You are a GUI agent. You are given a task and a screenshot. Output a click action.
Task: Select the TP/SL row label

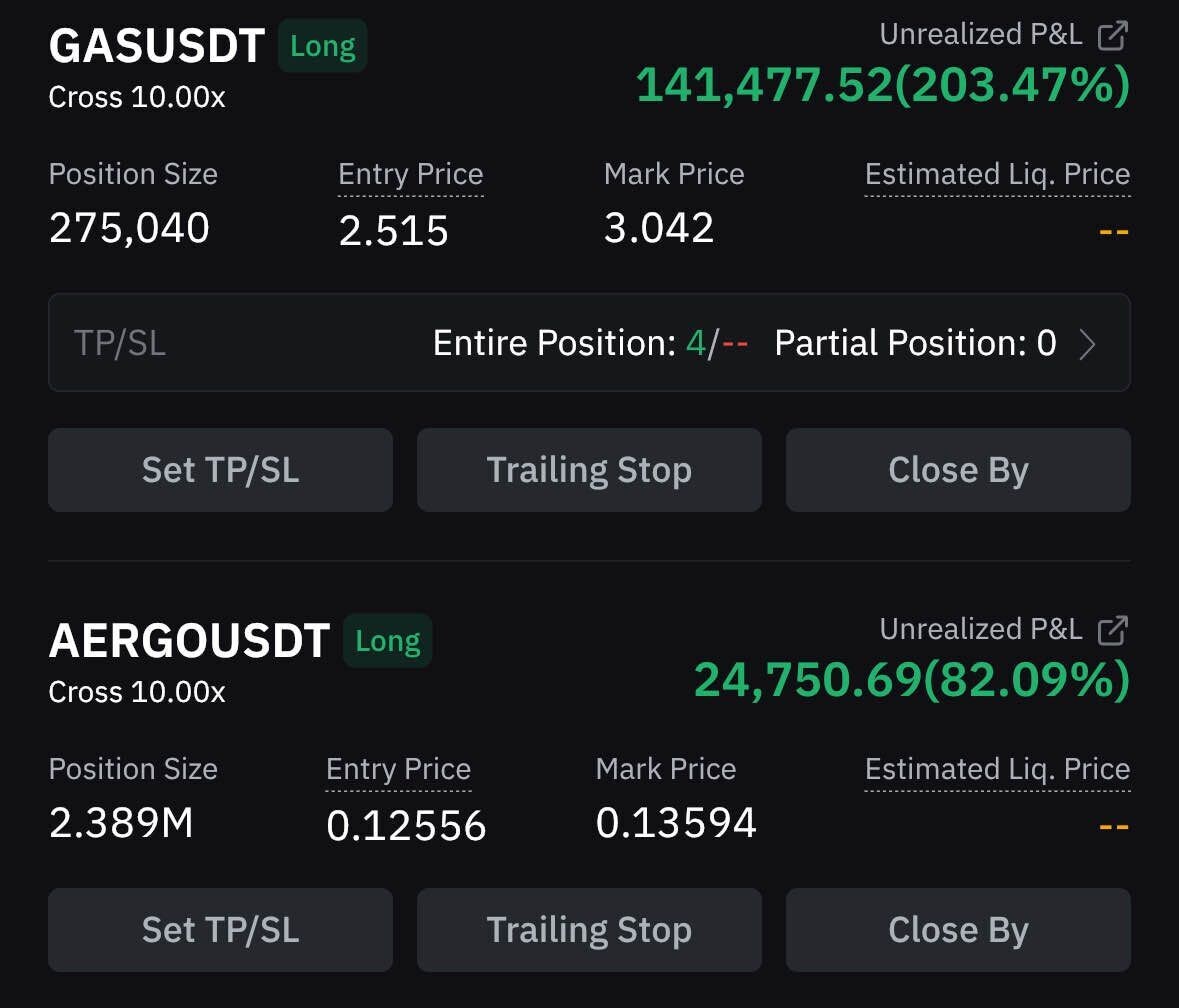[120, 344]
